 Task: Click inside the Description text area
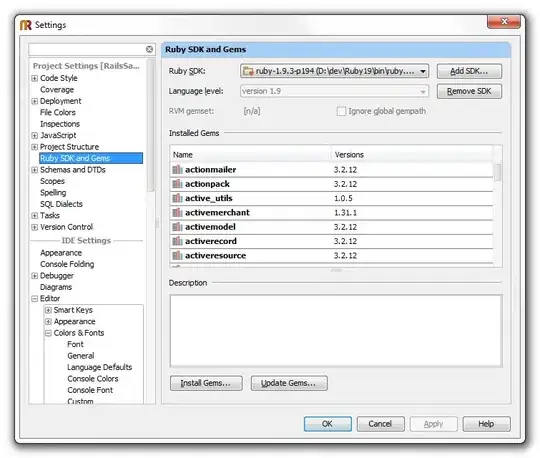point(336,331)
